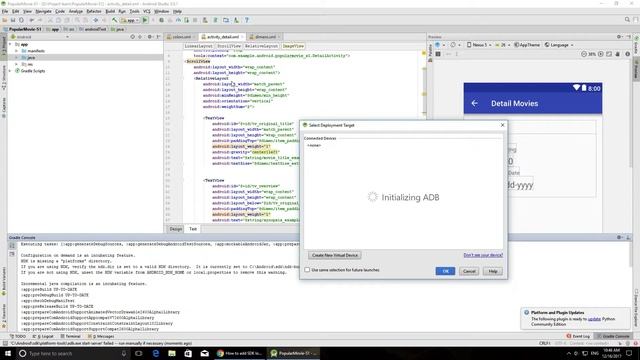This screenshot has height=360, width=640.
Task: Open Preview panel settings gear
Action: click(x=620, y=37)
